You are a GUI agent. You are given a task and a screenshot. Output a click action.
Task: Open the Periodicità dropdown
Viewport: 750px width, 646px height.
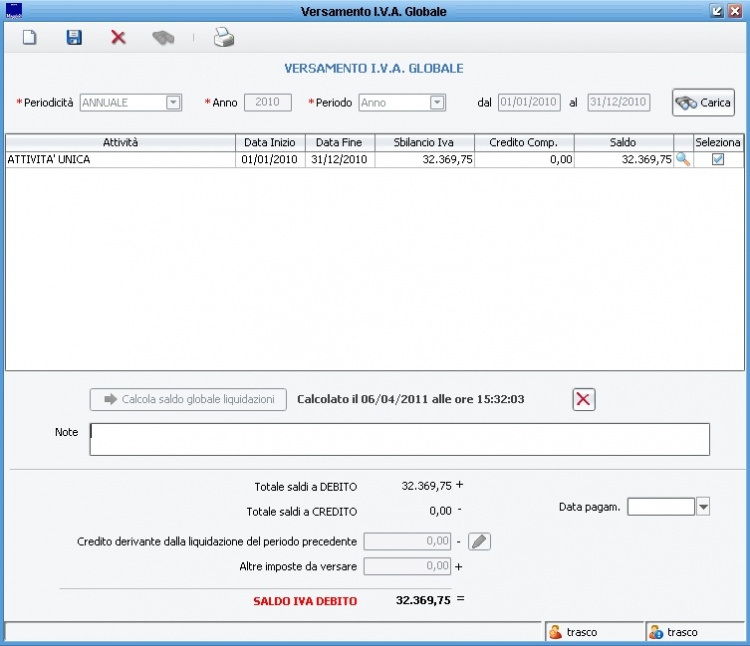coord(173,102)
